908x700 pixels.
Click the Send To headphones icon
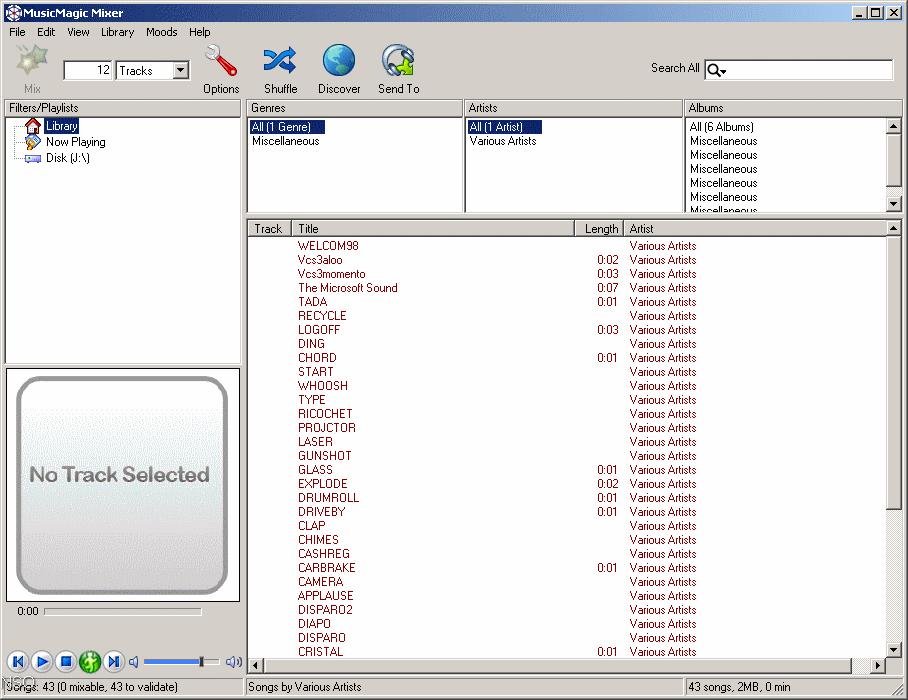pyautogui.click(x=398, y=60)
